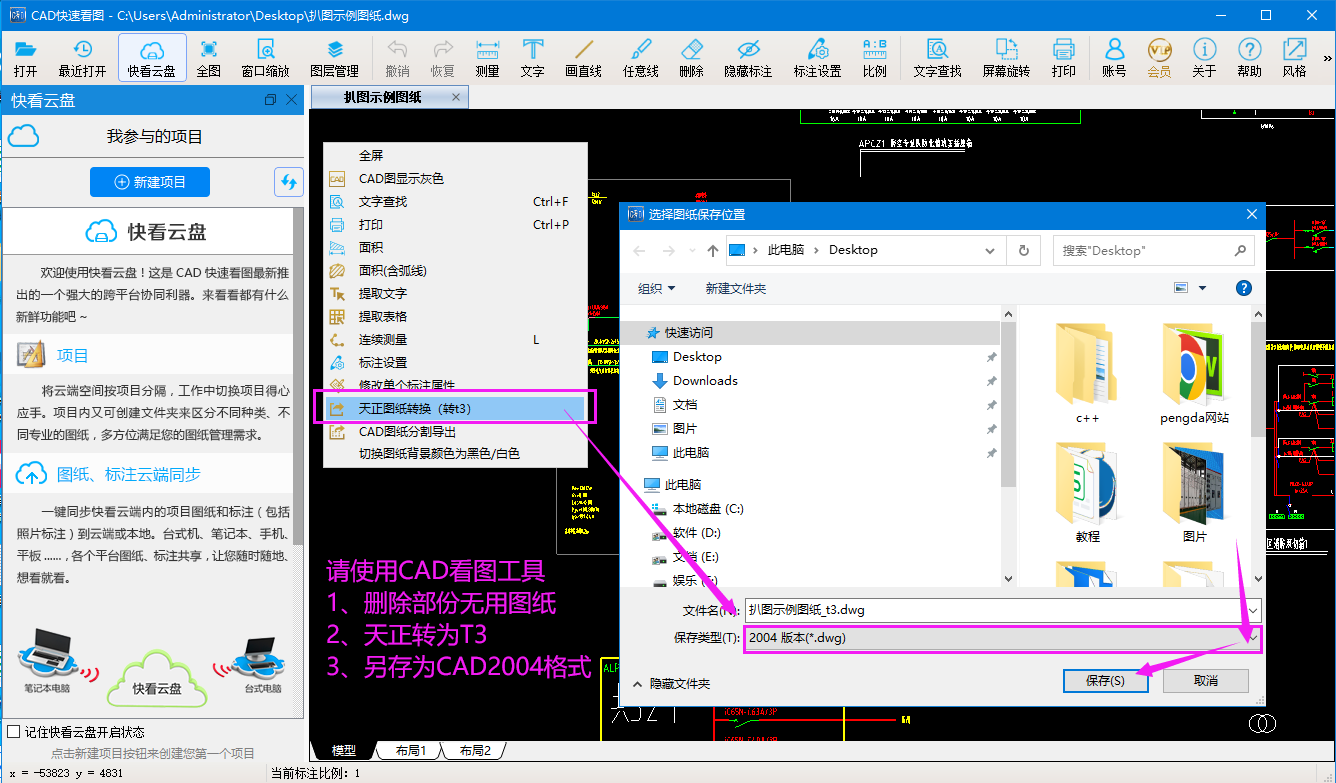Screen dimensions: 1336x783
Task: Expand the 文件名 filename dropdown arrow
Action: tap(1253, 609)
